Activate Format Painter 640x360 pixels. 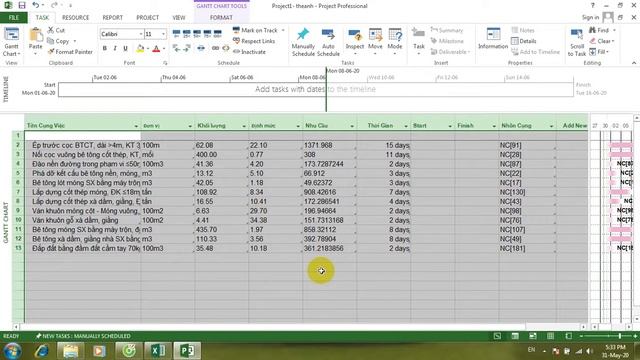click(70, 52)
